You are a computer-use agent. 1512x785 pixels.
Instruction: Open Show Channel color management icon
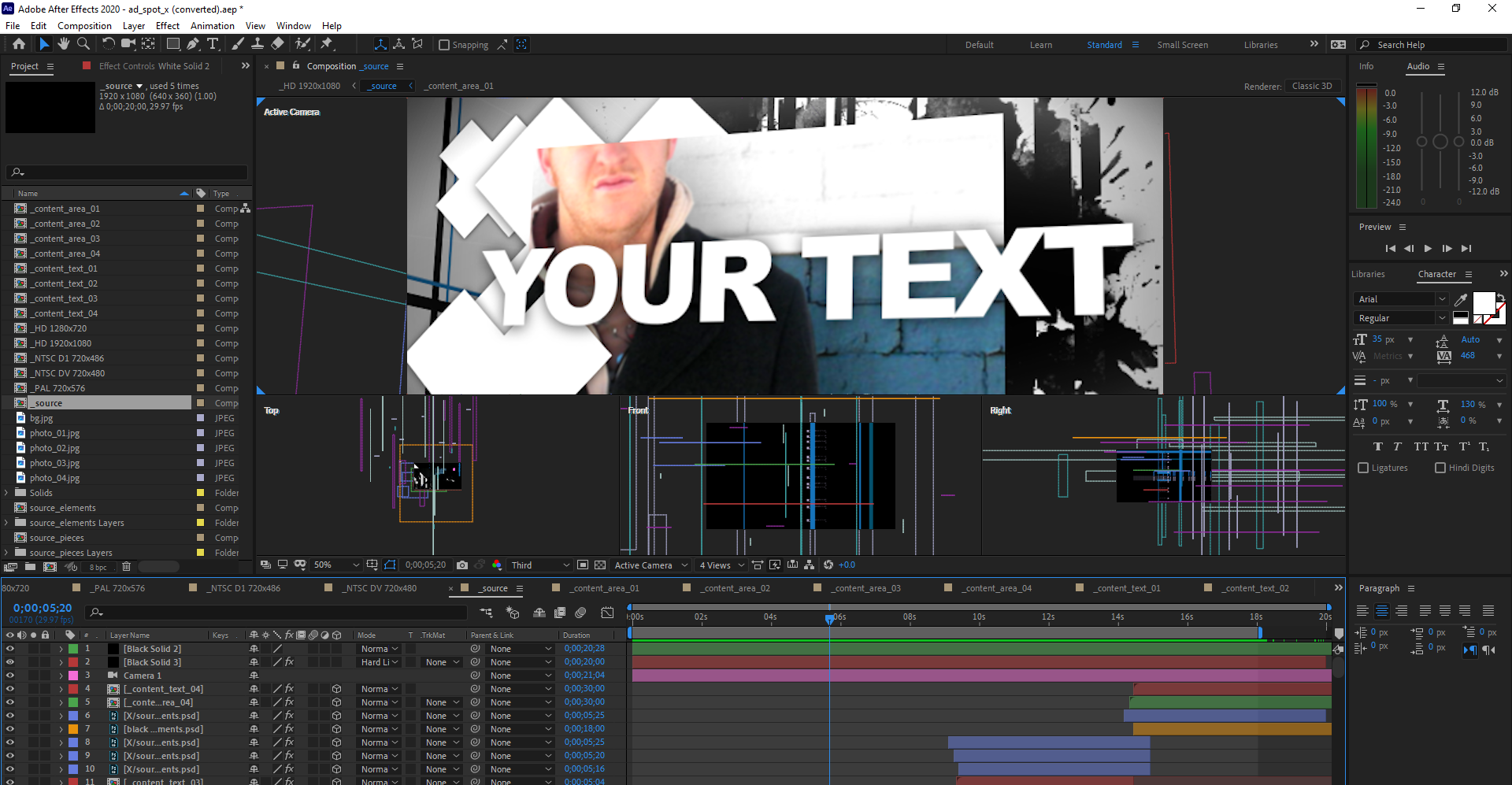(x=497, y=565)
